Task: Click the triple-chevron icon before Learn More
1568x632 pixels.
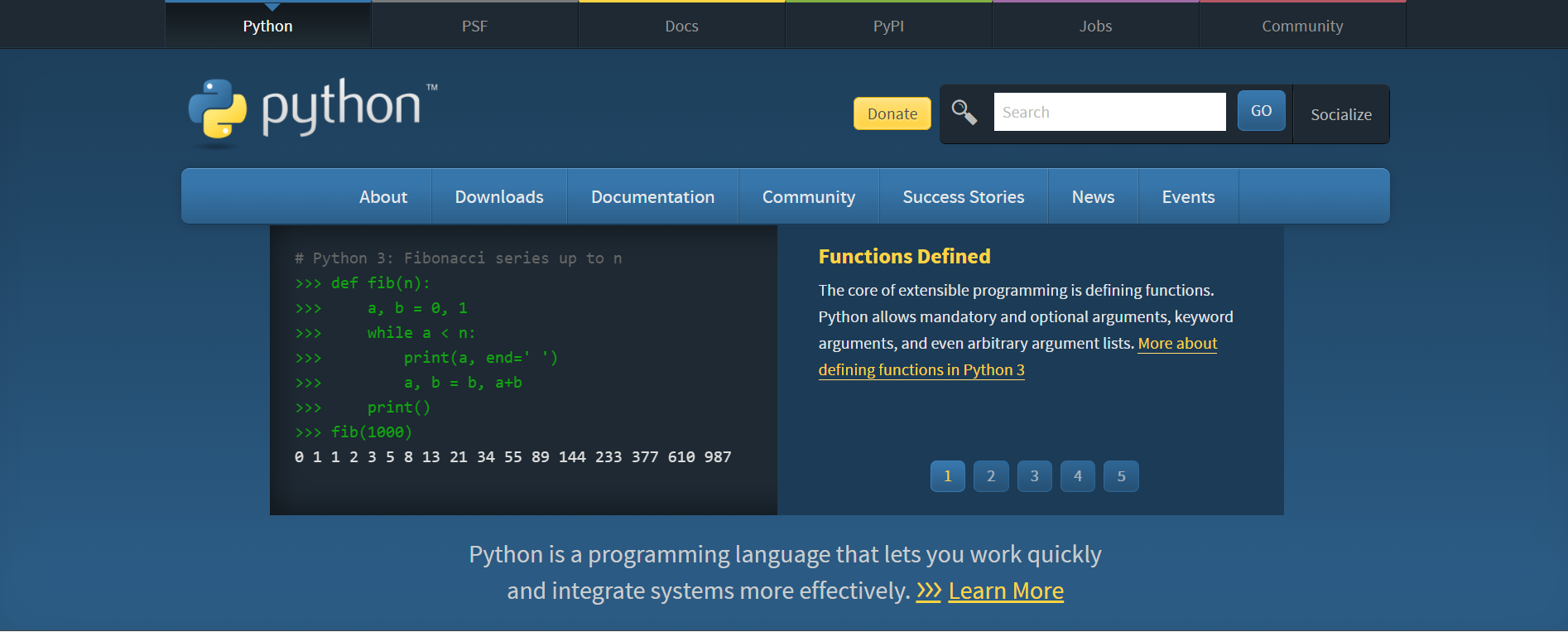Action: click(929, 591)
